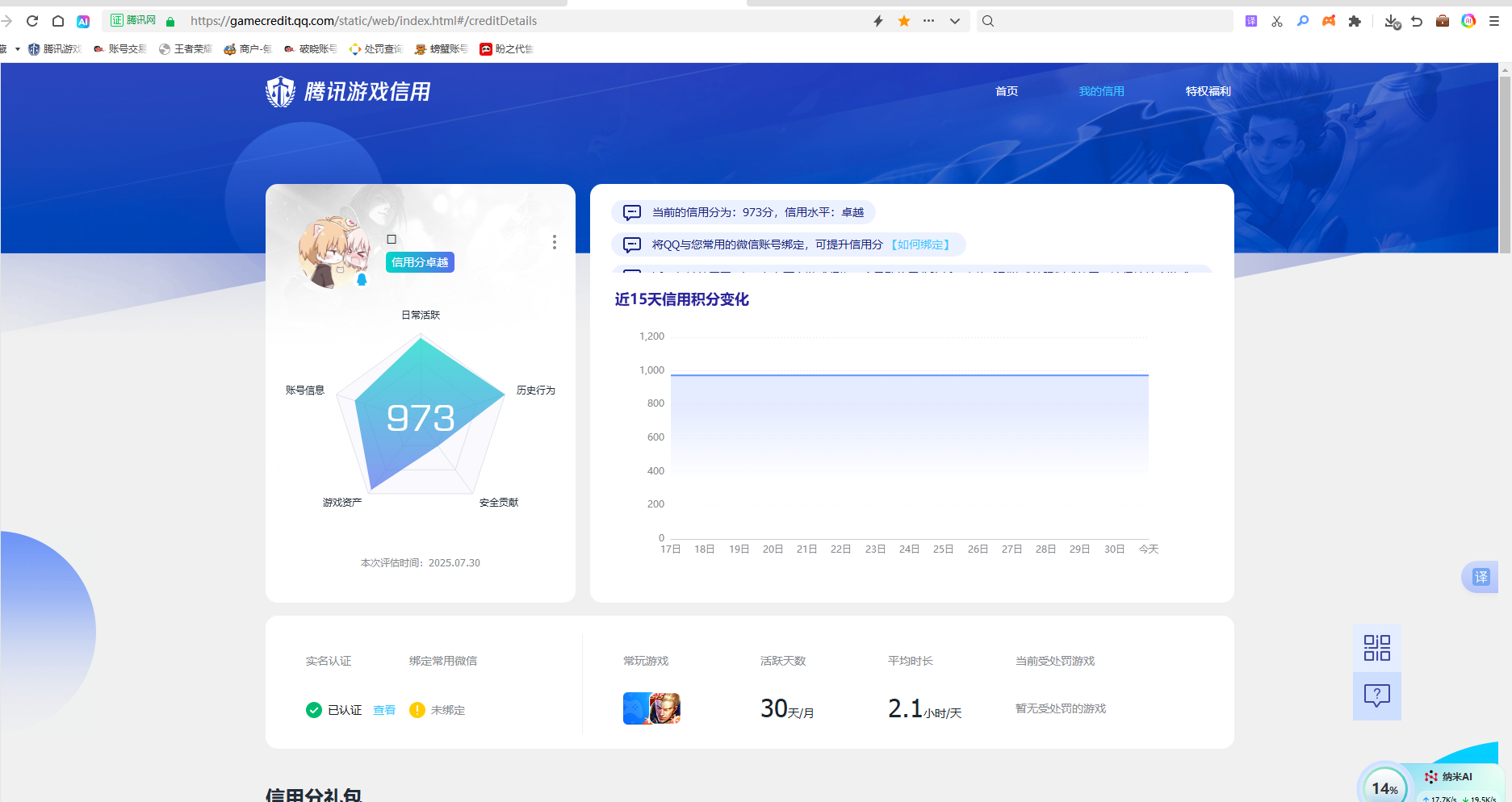Open the 如何绑定 link
This screenshot has width=1512, height=802.
[920, 244]
